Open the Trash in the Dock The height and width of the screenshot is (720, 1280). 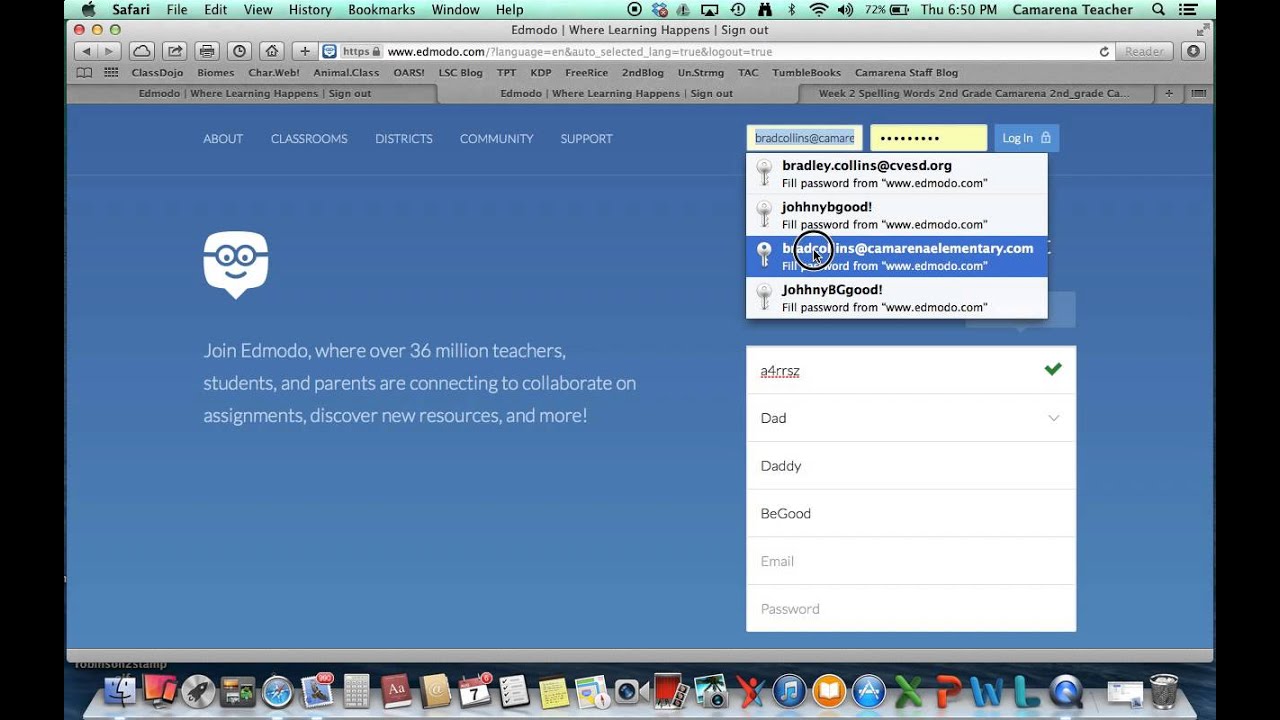[1164, 691]
